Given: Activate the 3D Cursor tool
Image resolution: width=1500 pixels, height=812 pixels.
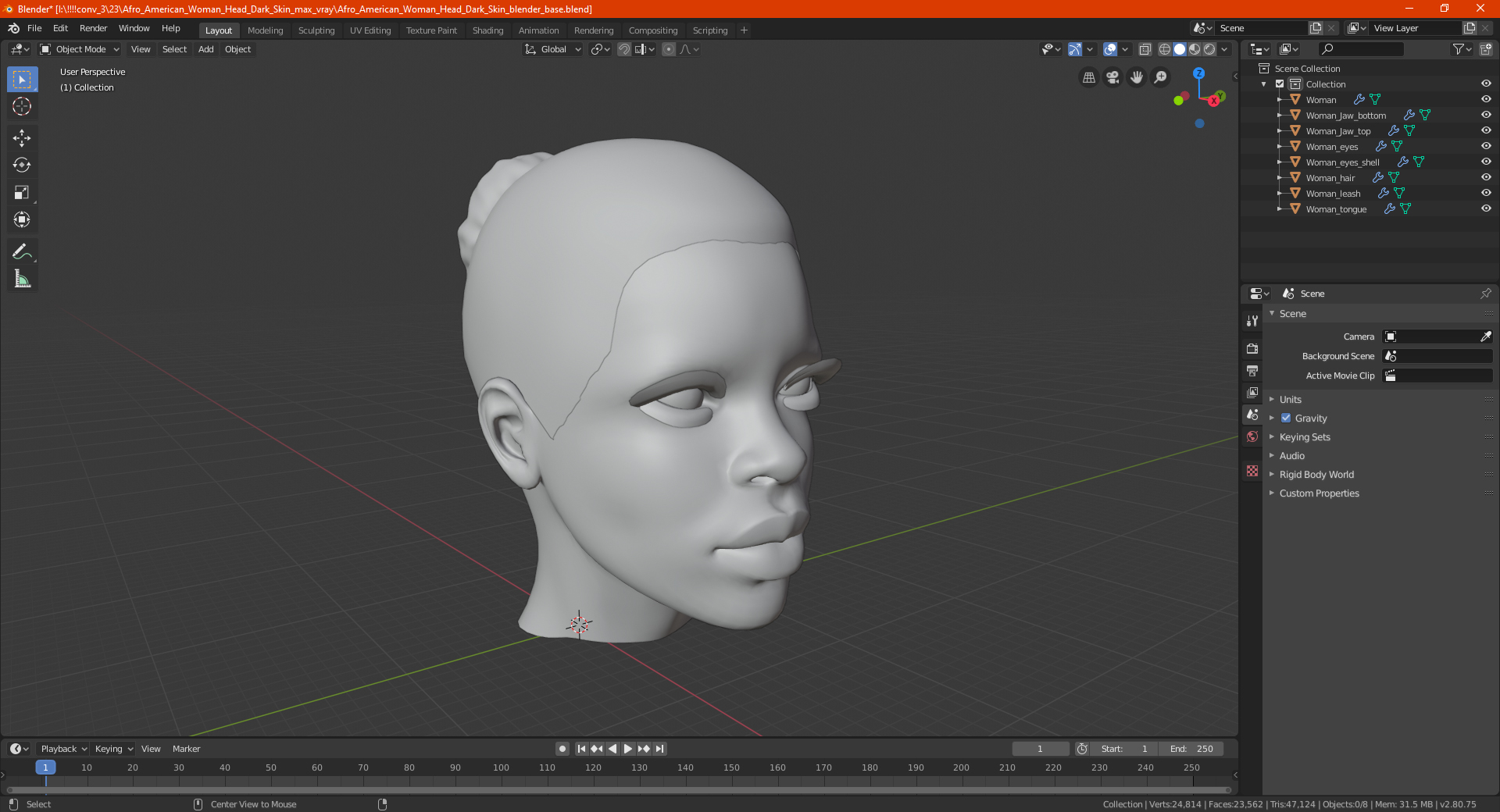Looking at the screenshot, I should (x=22, y=107).
